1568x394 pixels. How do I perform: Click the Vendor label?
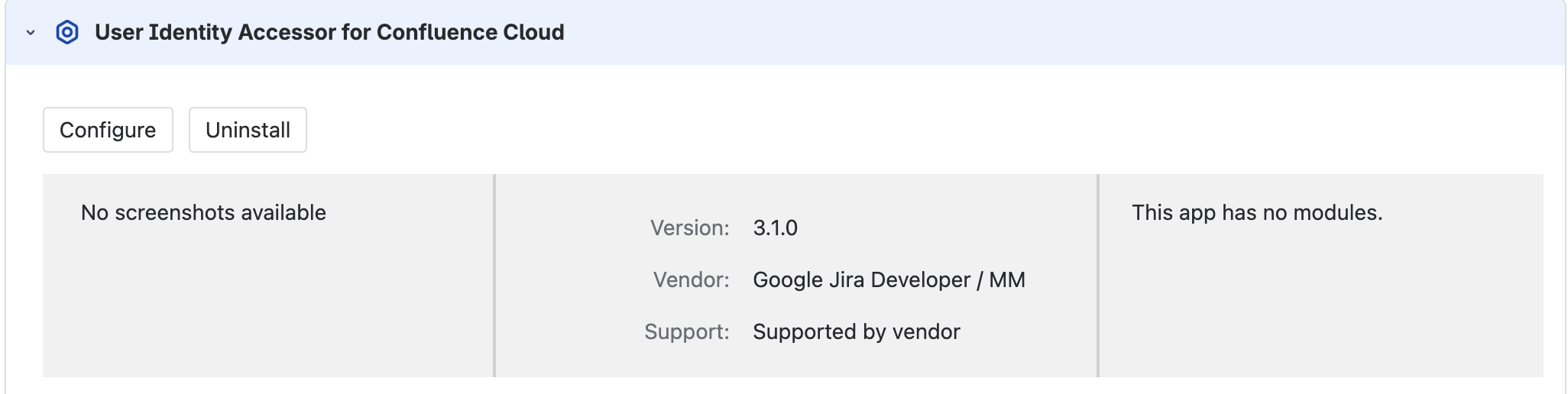click(691, 279)
